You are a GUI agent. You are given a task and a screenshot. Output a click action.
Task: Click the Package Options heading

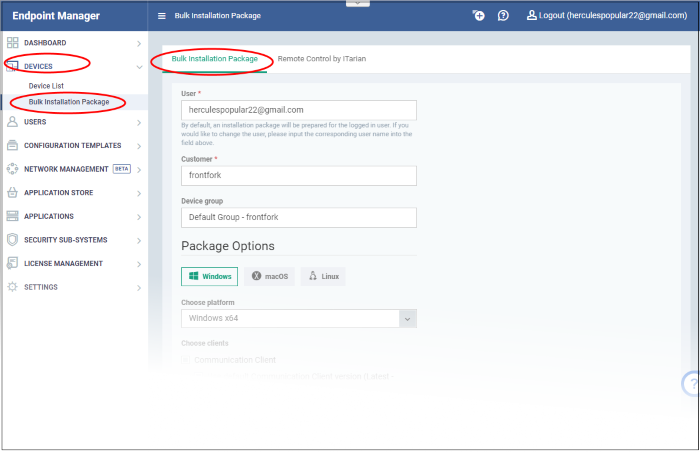228,246
